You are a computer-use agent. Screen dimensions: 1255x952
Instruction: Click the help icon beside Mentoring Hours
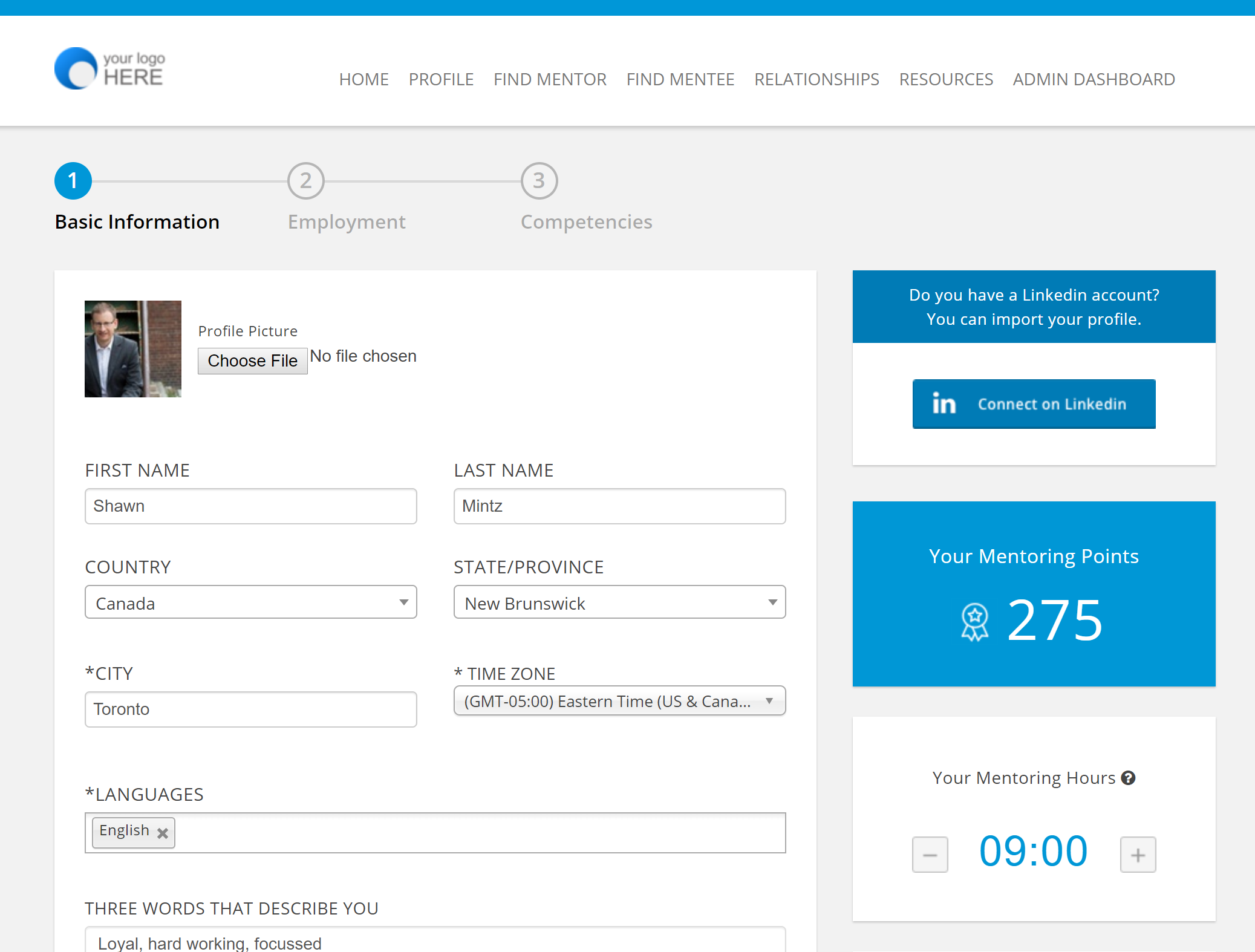point(1128,778)
